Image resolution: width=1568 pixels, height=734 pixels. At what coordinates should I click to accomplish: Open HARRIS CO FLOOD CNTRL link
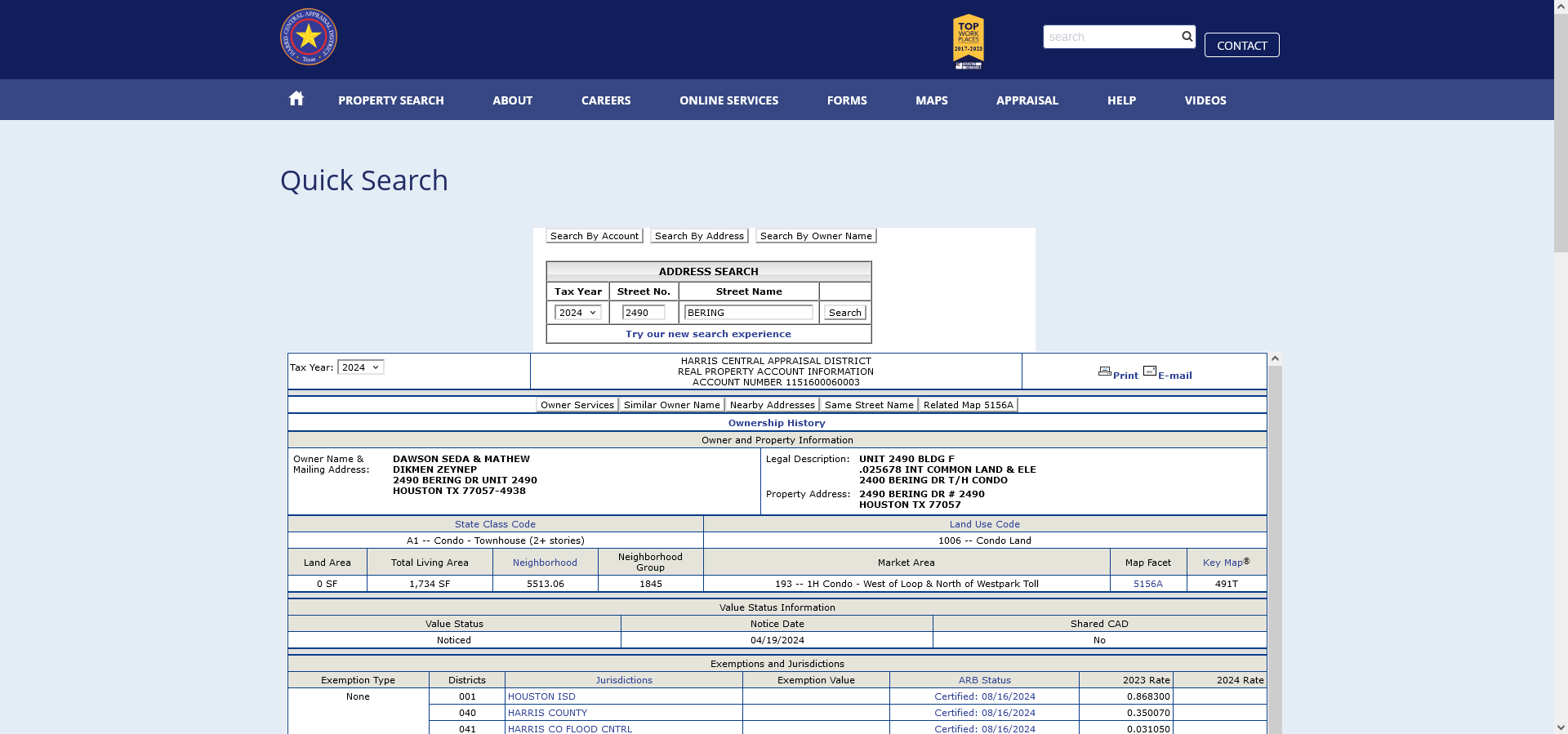[570, 729]
